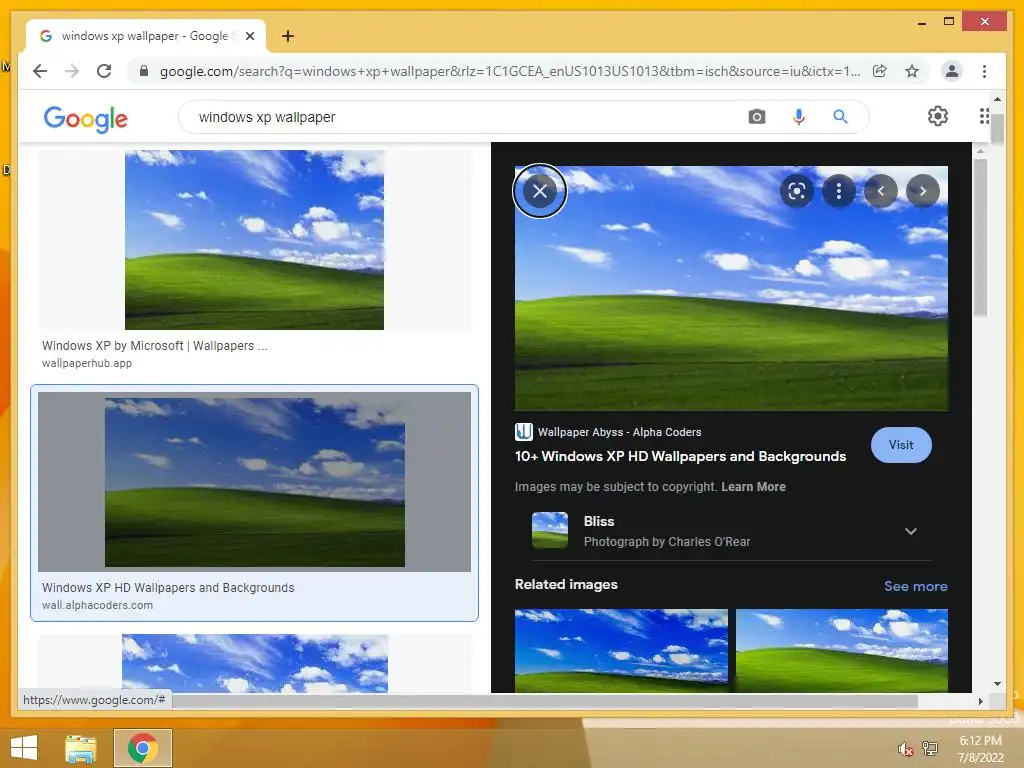Image resolution: width=1024 pixels, height=768 pixels.
Task: Click the browser forward arrow
Action: (x=72, y=71)
